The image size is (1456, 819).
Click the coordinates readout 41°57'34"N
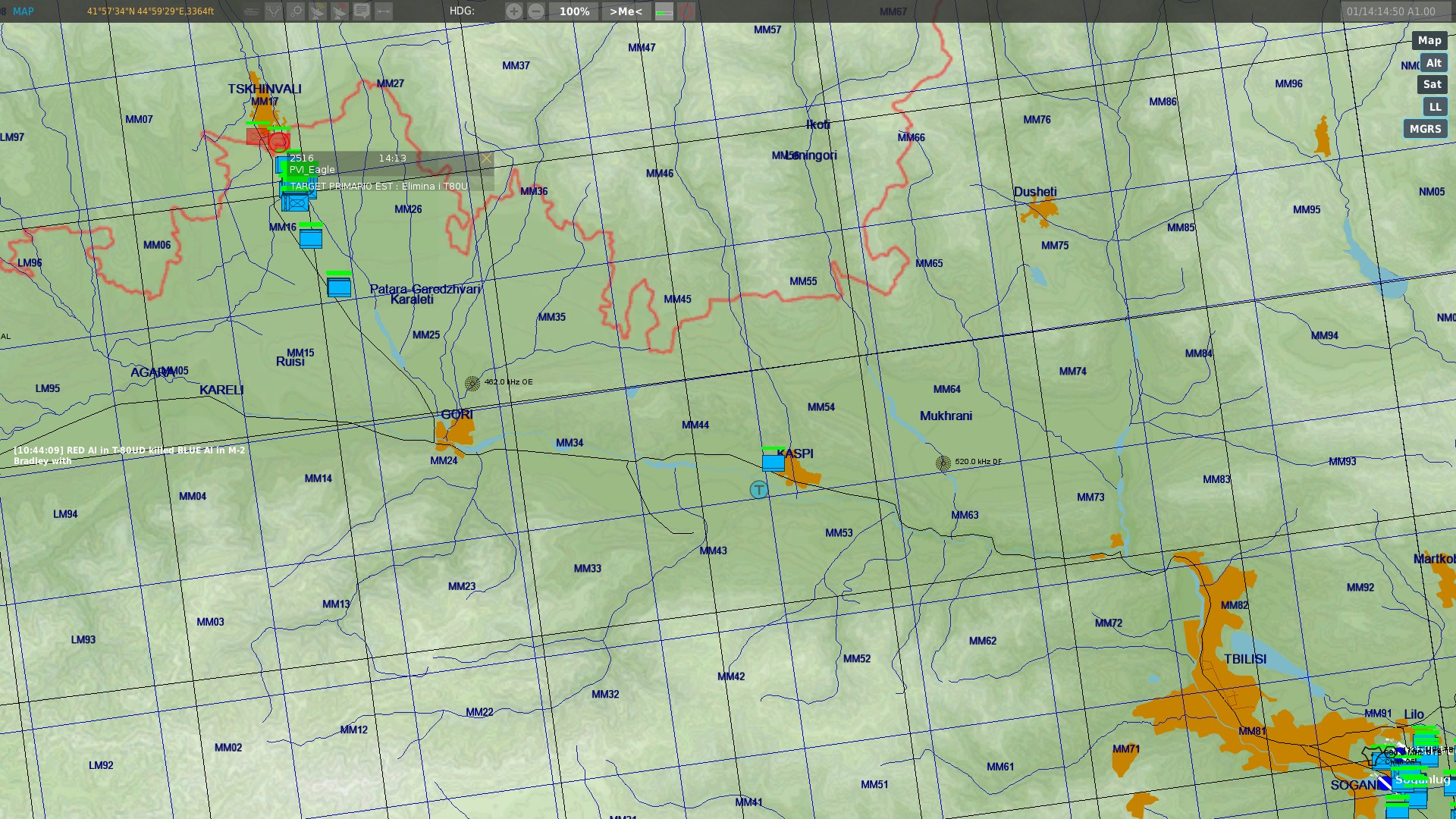(x=150, y=11)
